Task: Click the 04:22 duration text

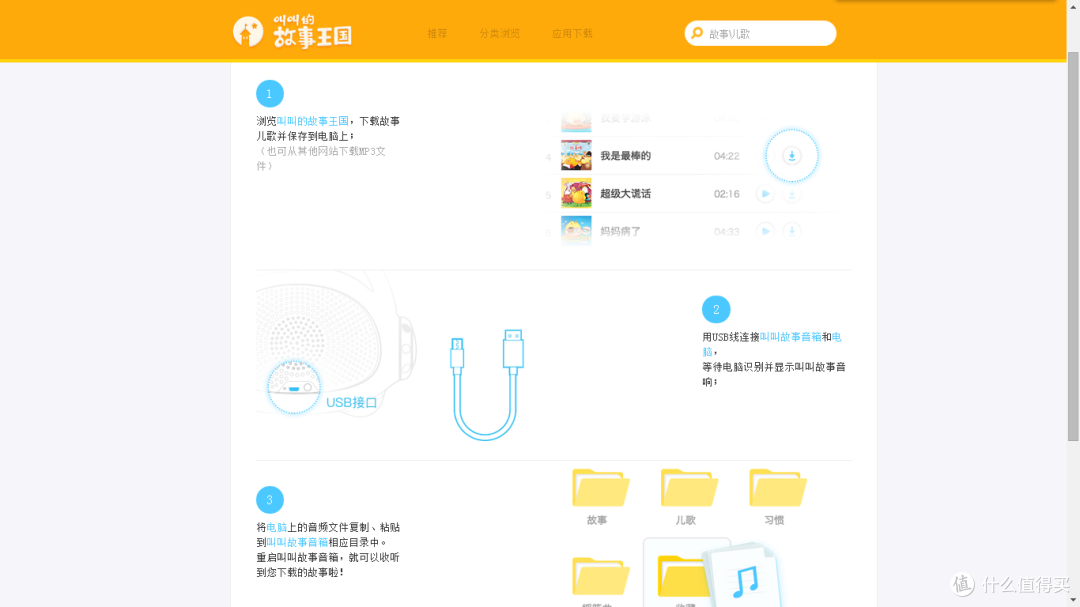Action: tap(727, 156)
